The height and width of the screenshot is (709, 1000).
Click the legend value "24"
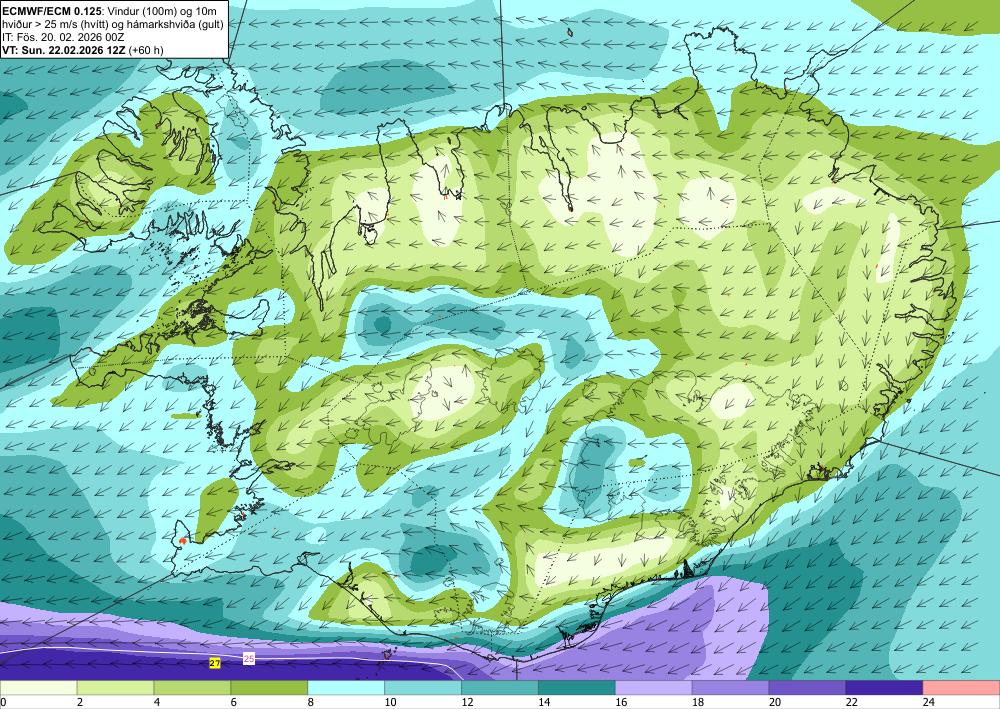pos(928,702)
